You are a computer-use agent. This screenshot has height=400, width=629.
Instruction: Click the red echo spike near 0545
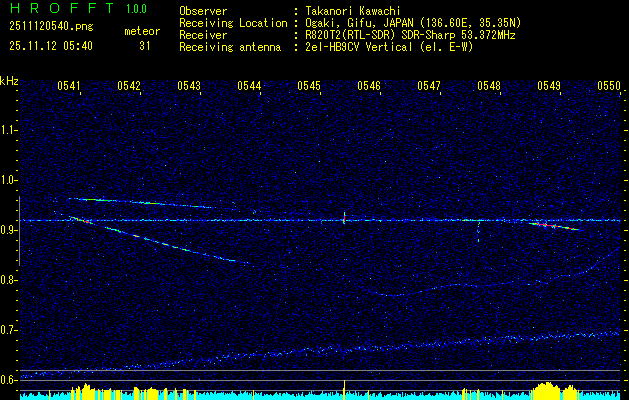344,218
